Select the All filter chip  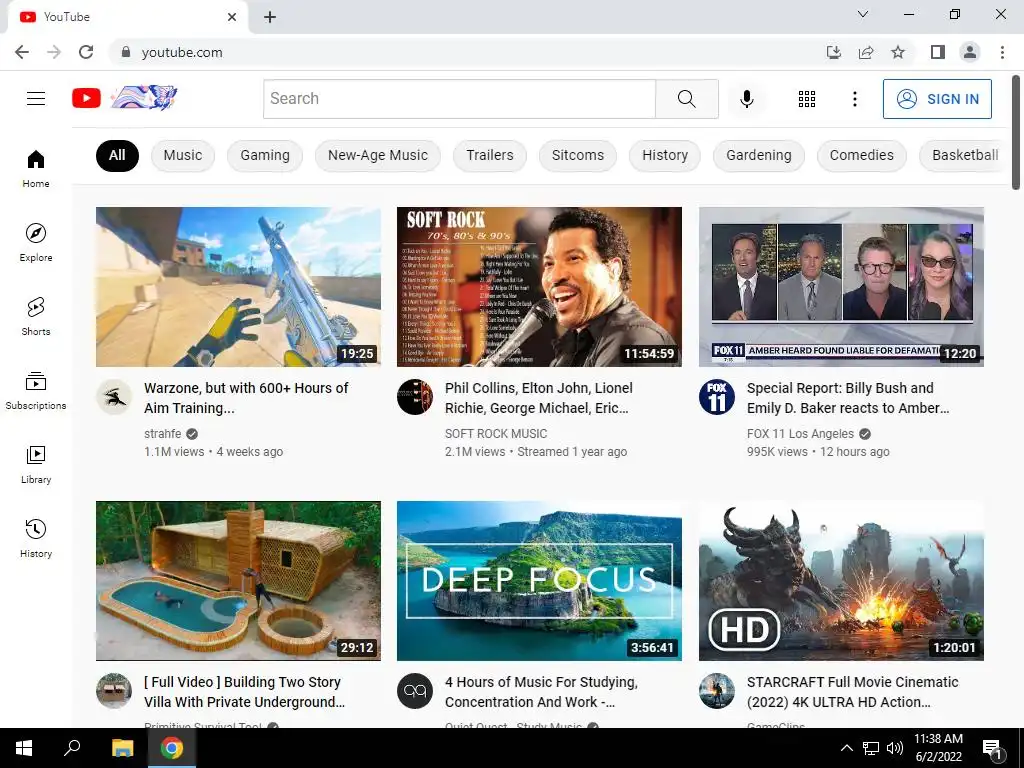(117, 155)
